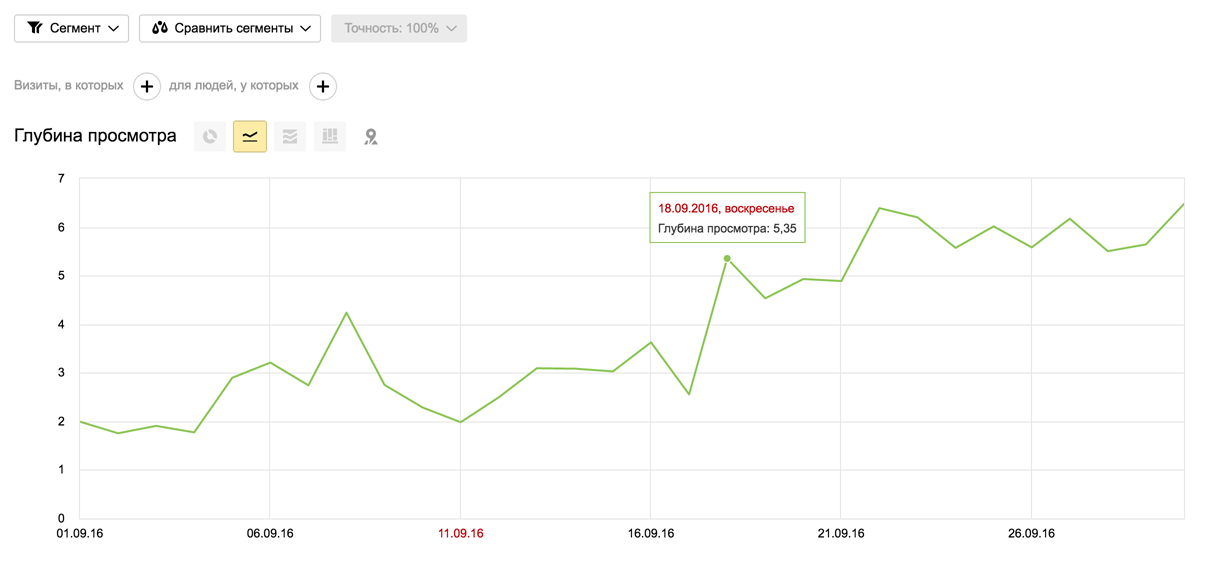Click the highlighted 18.09.2016 data point

click(x=727, y=259)
